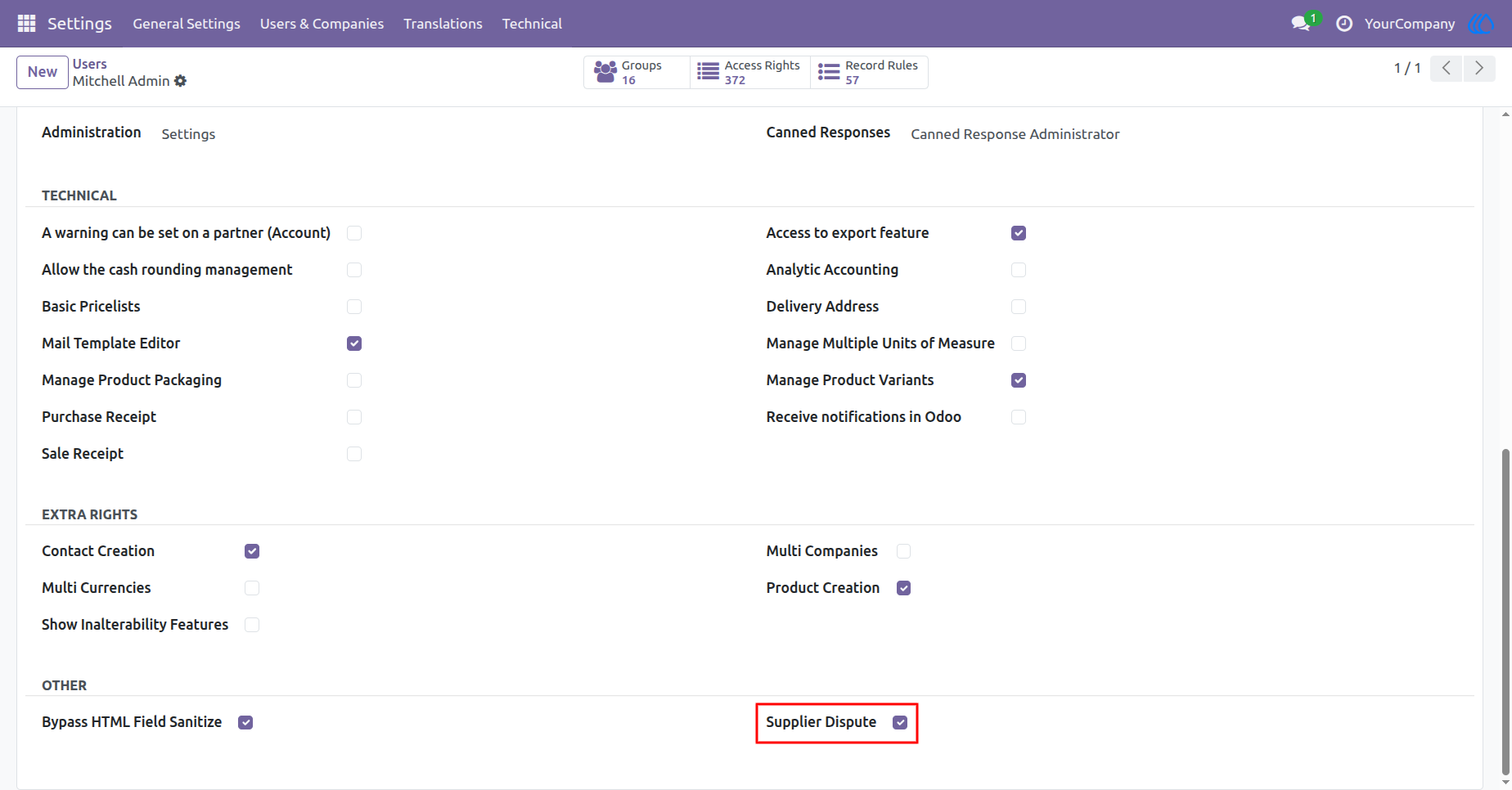This screenshot has height=790, width=1512.
Task: Disable the Mail Template Editor checkbox
Action: coord(354,343)
